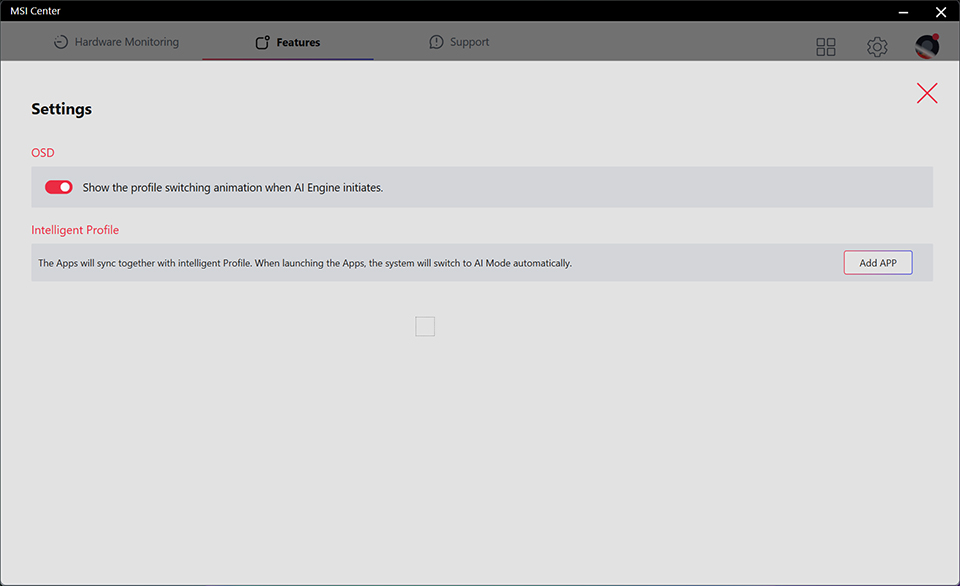Viewport: 960px width, 586px height.
Task: Click the "Show the profile switching animation" label
Action: tap(232, 187)
